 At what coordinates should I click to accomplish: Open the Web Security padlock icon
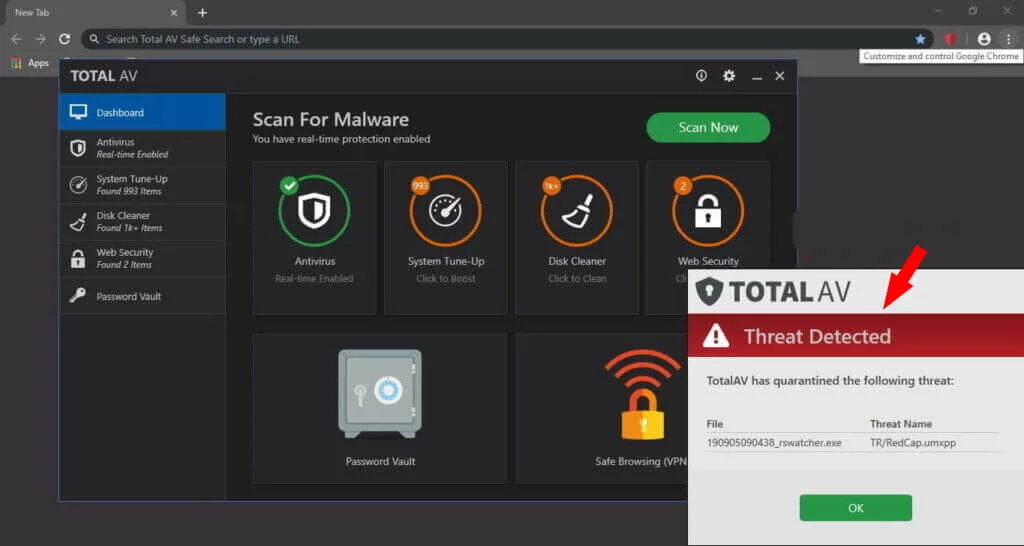click(708, 211)
